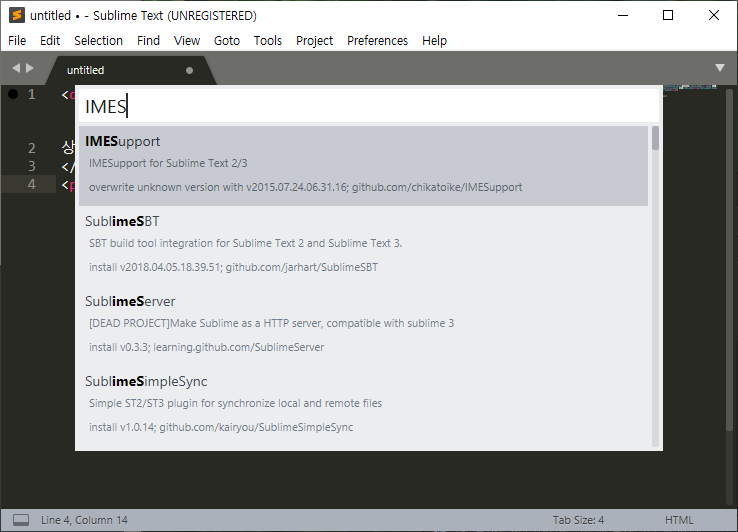This screenshot has height=532, width=738.
Task: Open the Preferences menu
Action: click(x=377, y=40)
